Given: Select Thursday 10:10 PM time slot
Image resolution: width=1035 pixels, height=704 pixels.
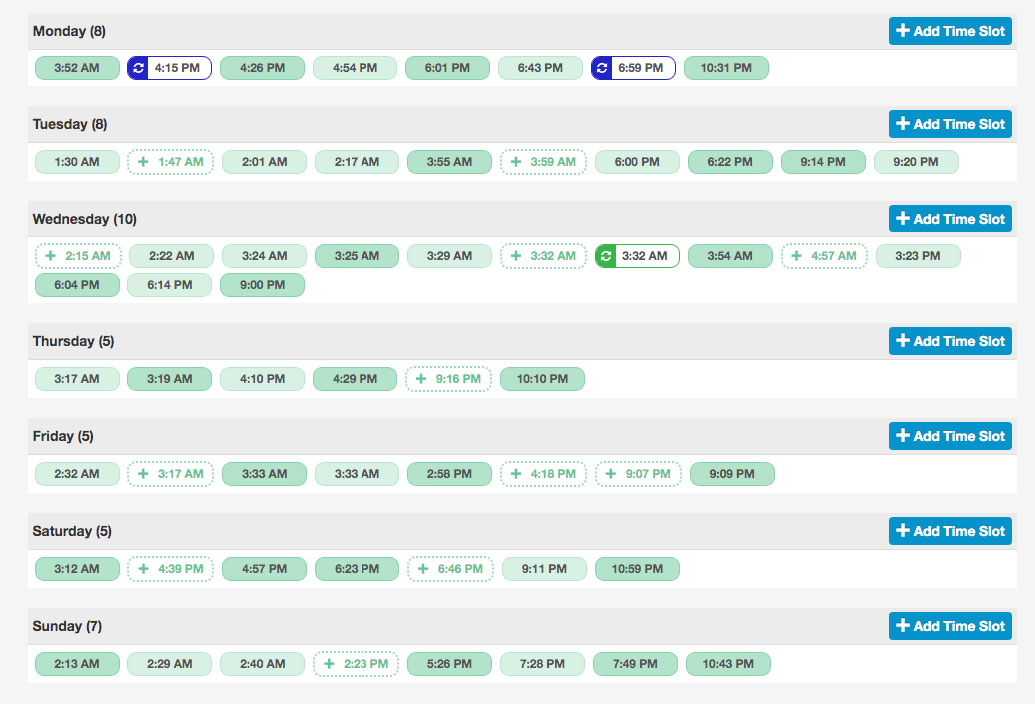Looking at the screenshot, I should 542,380.
